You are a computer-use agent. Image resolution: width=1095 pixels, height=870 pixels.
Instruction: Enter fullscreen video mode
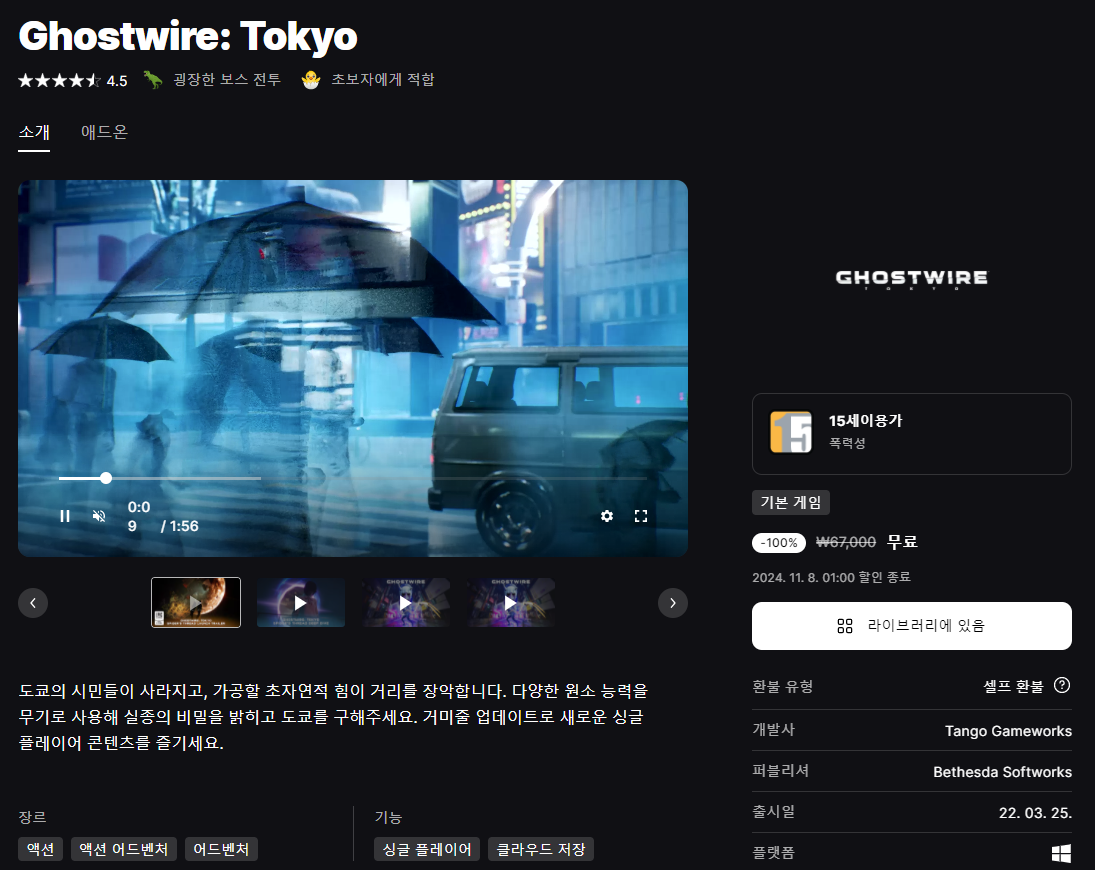tap(641, 516)
